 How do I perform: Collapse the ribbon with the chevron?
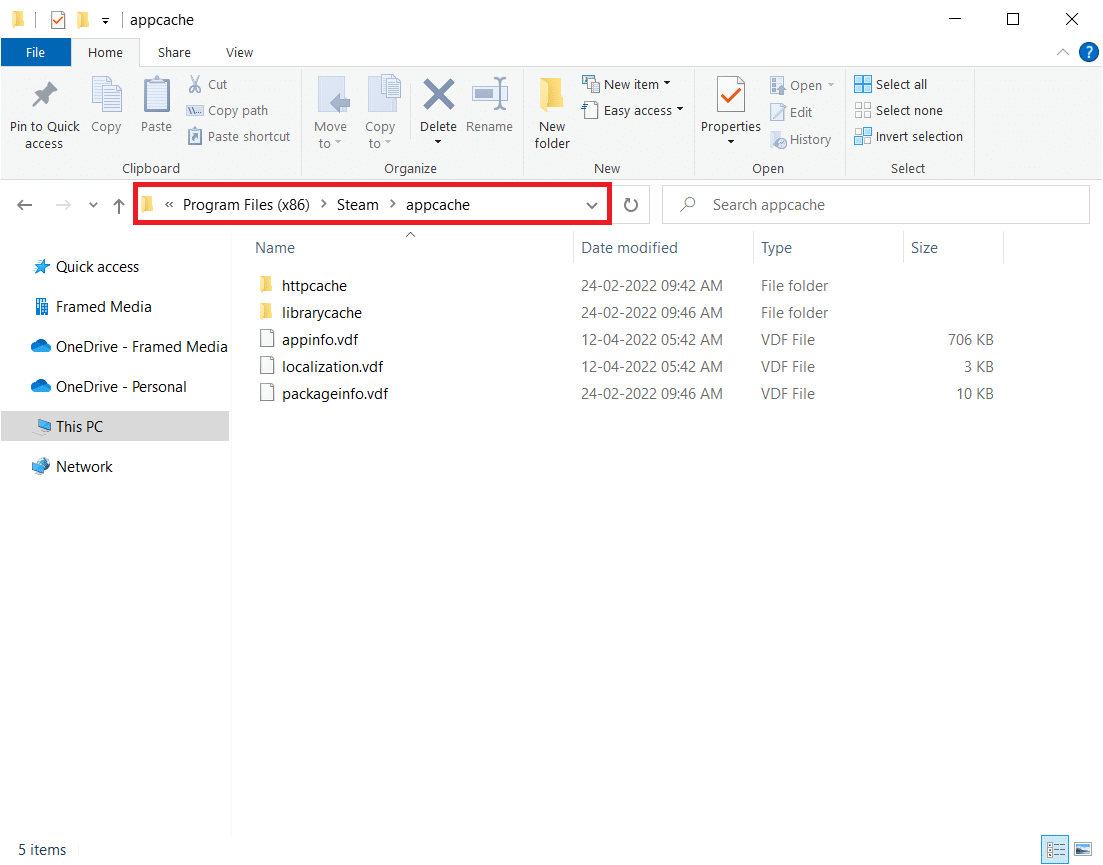1063,52
